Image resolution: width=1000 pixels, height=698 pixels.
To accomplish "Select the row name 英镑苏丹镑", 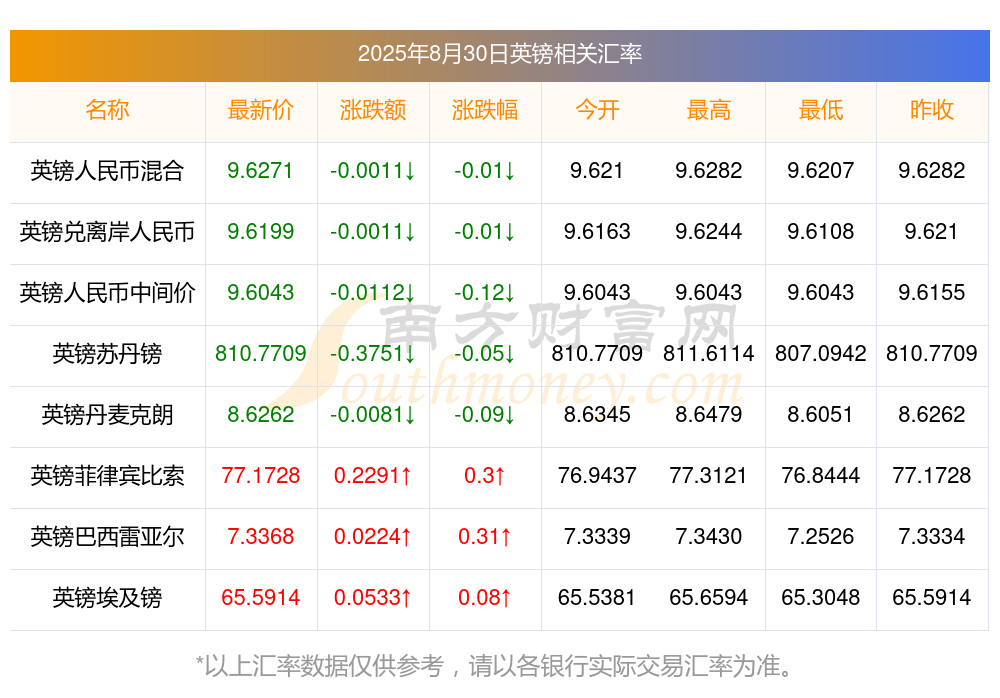I will pos(107,353).
